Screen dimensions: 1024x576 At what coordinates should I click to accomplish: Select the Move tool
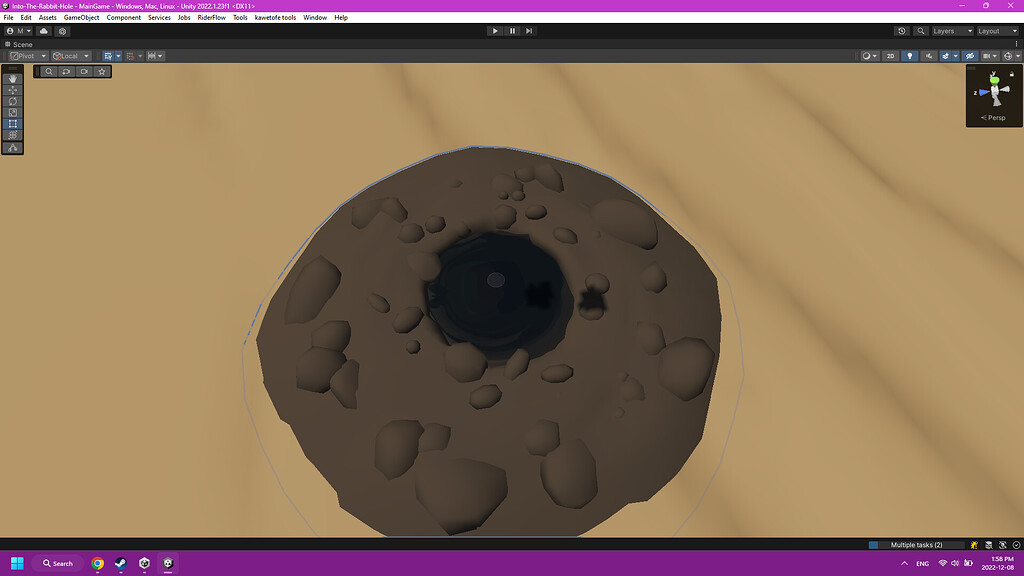13,90
